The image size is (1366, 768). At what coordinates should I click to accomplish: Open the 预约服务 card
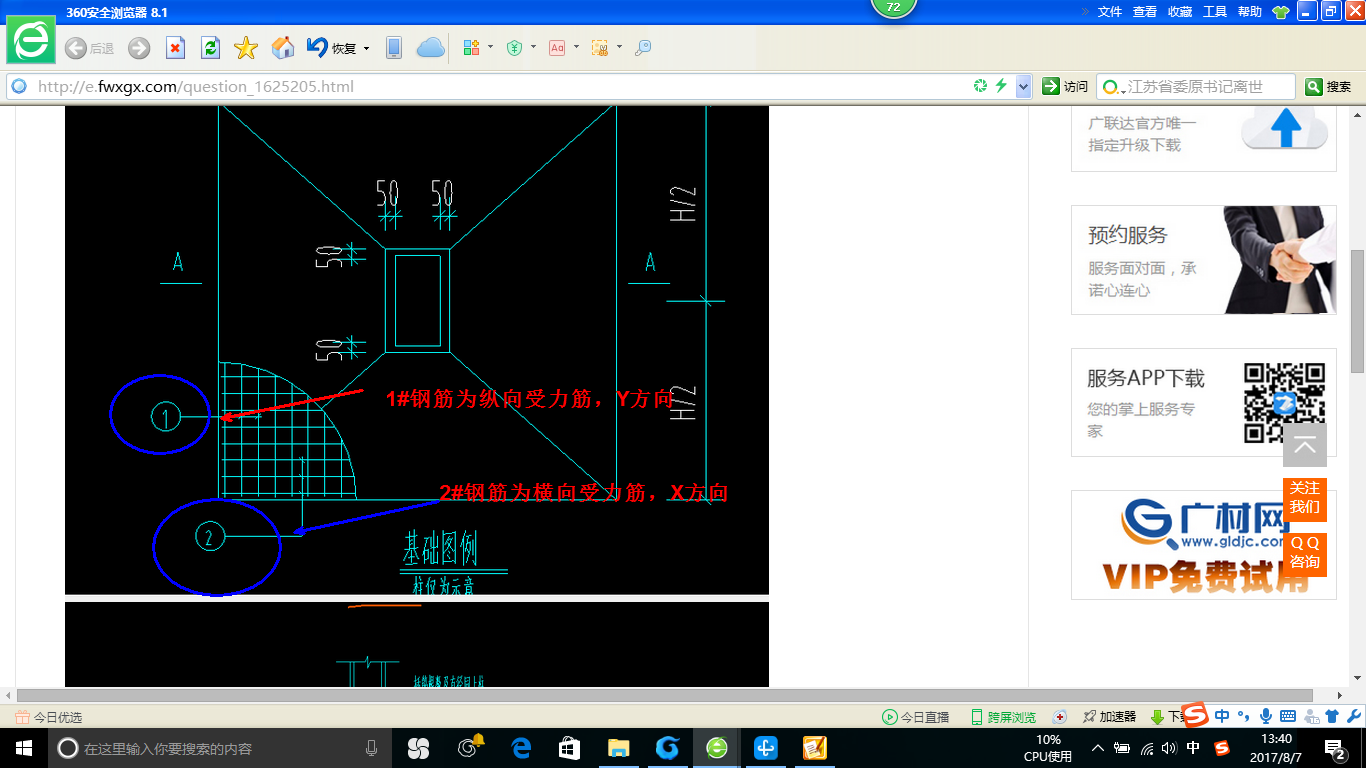coord(1204,260)
